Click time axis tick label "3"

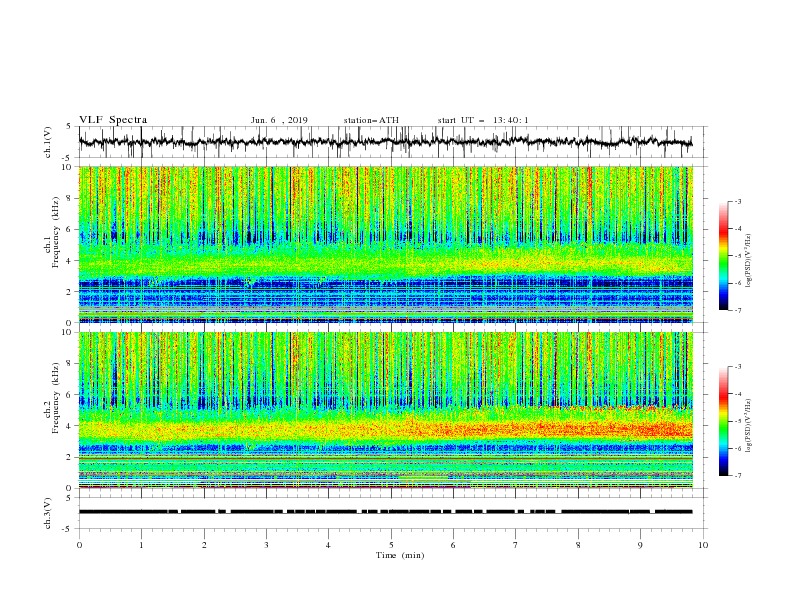(x=266, y=545)
